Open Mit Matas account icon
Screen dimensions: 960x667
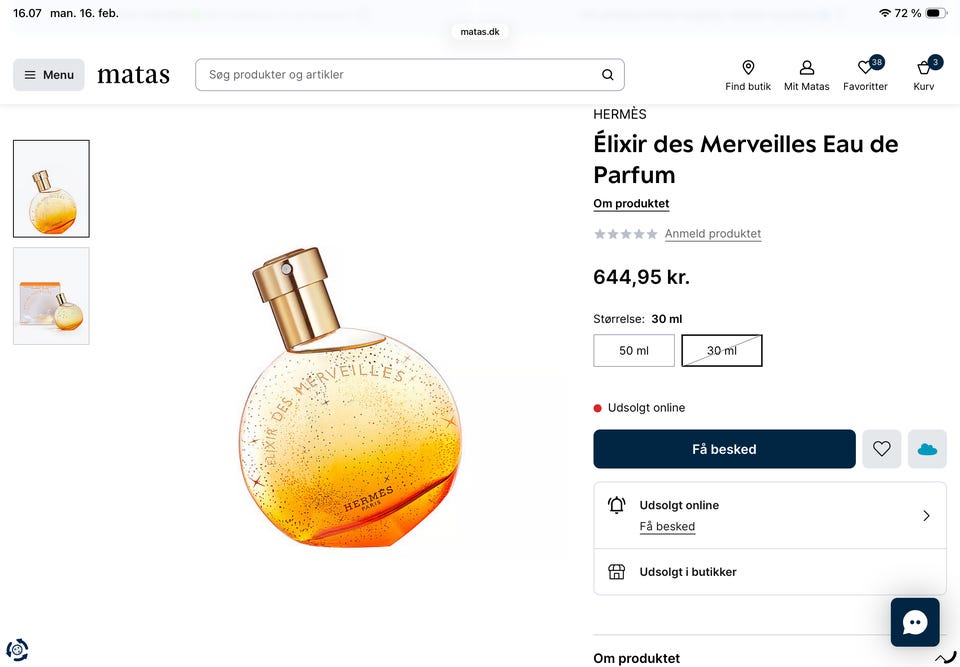tap(806, 68)
